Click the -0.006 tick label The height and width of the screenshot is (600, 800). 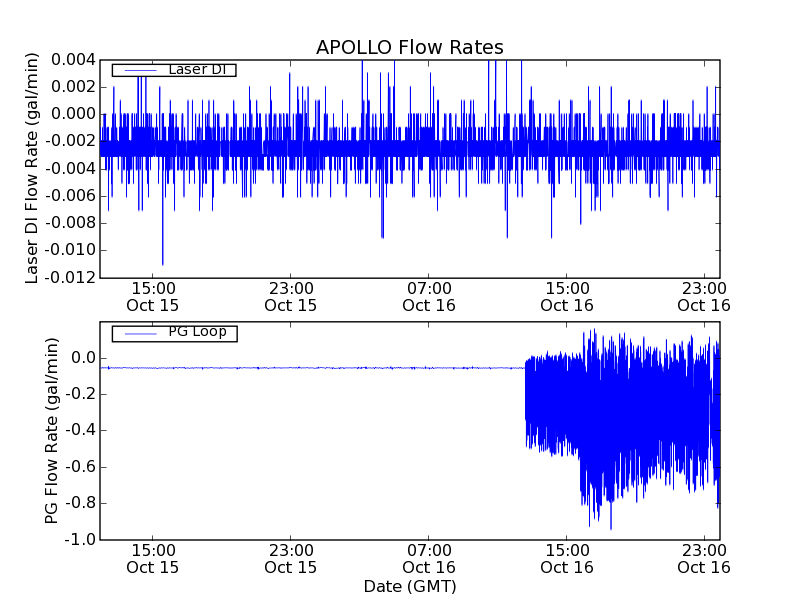click(x=70, y=196)
